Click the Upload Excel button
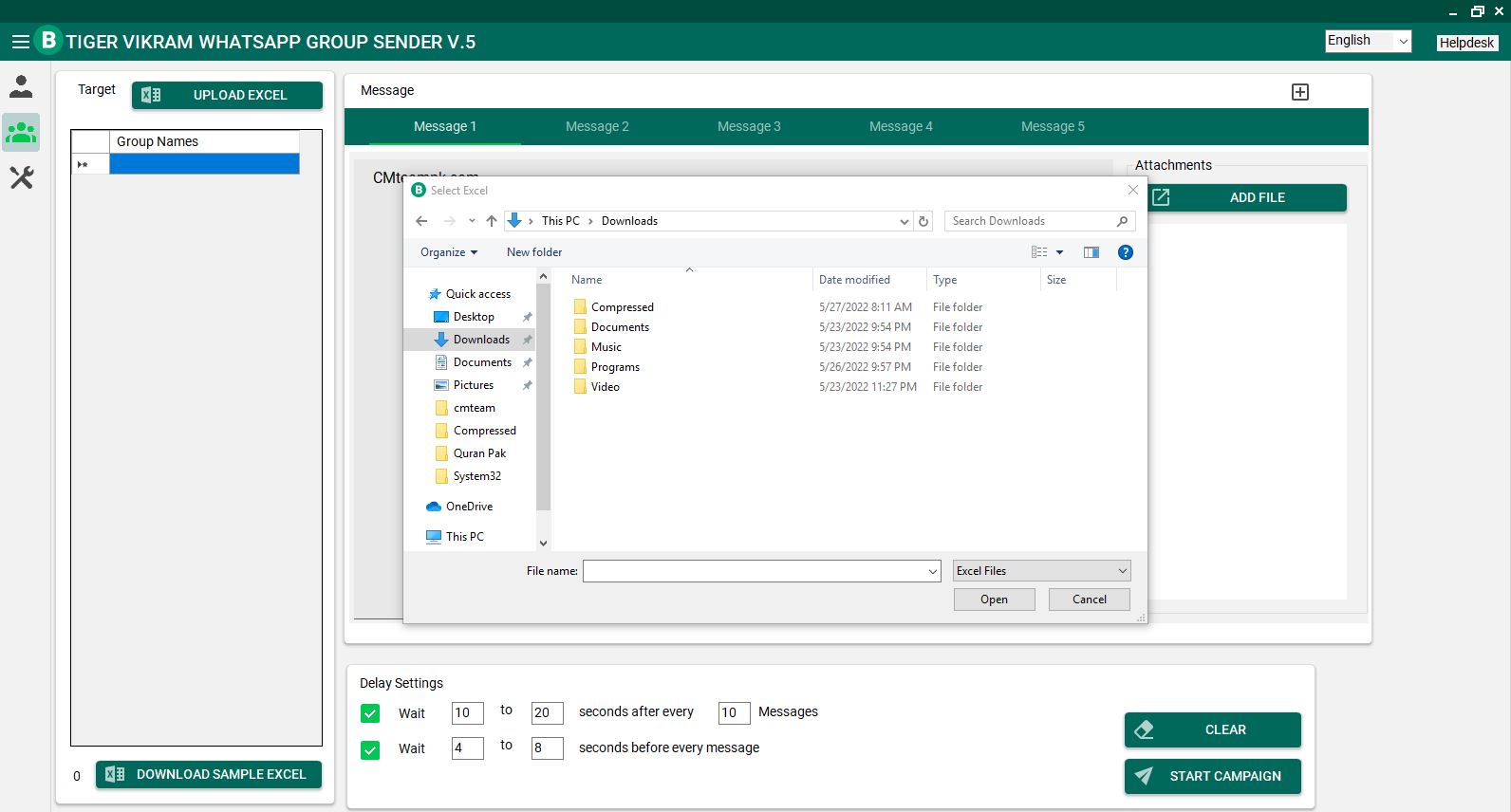Viewport: 1511px width, 812px height. pyautogui.click(x=227, y=95)
